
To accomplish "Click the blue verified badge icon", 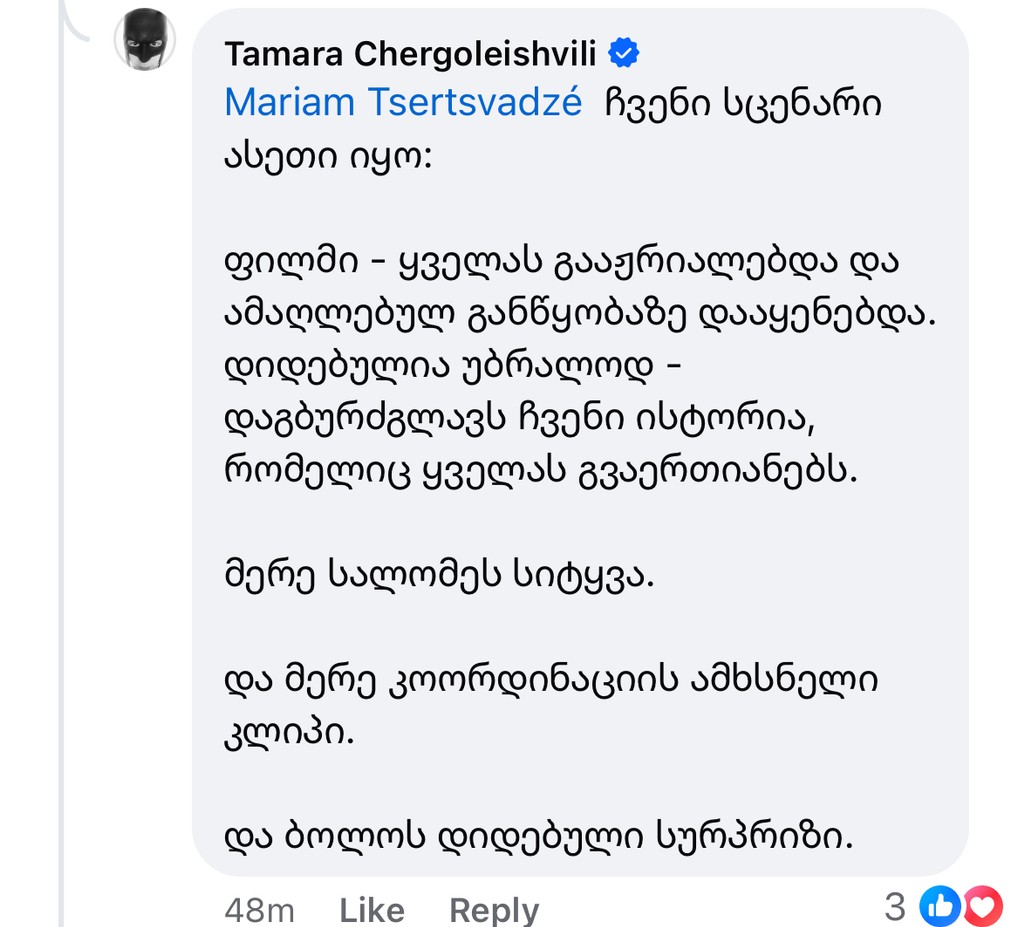I will 625,54.
